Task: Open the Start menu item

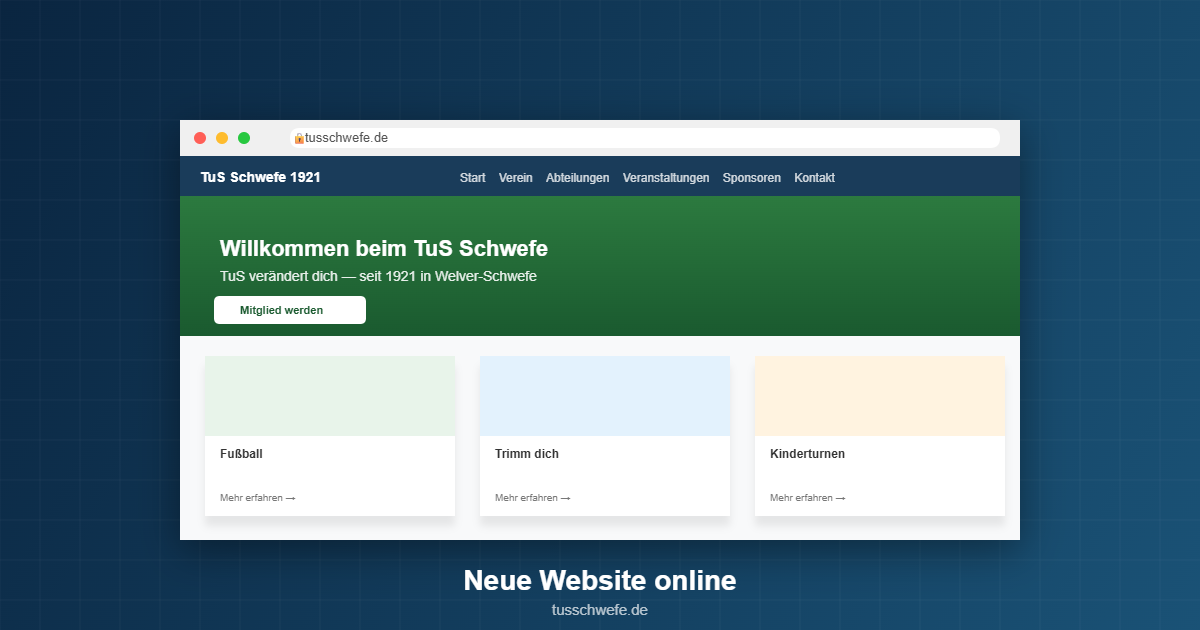Action: [x=473, y=178]
